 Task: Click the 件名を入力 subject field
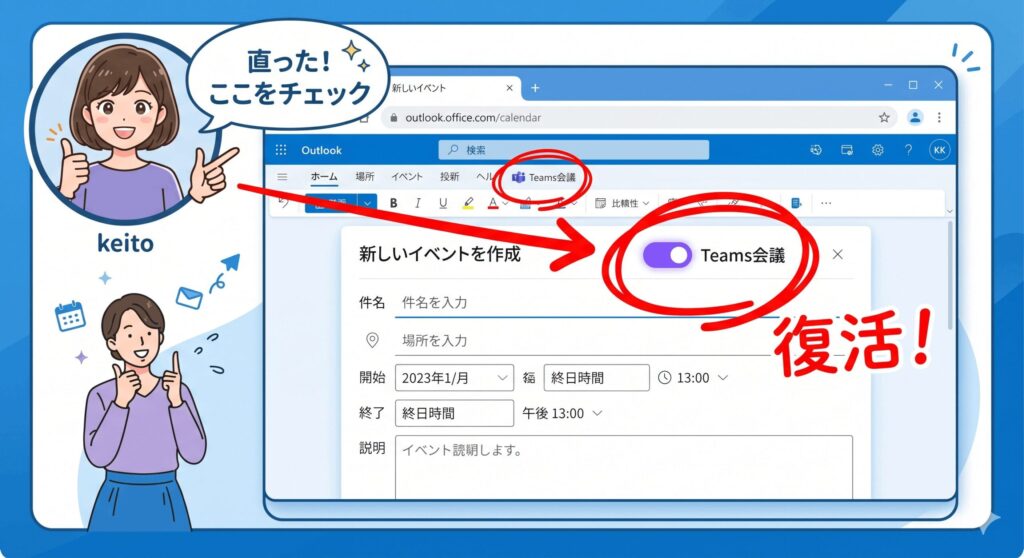[600, 302]
